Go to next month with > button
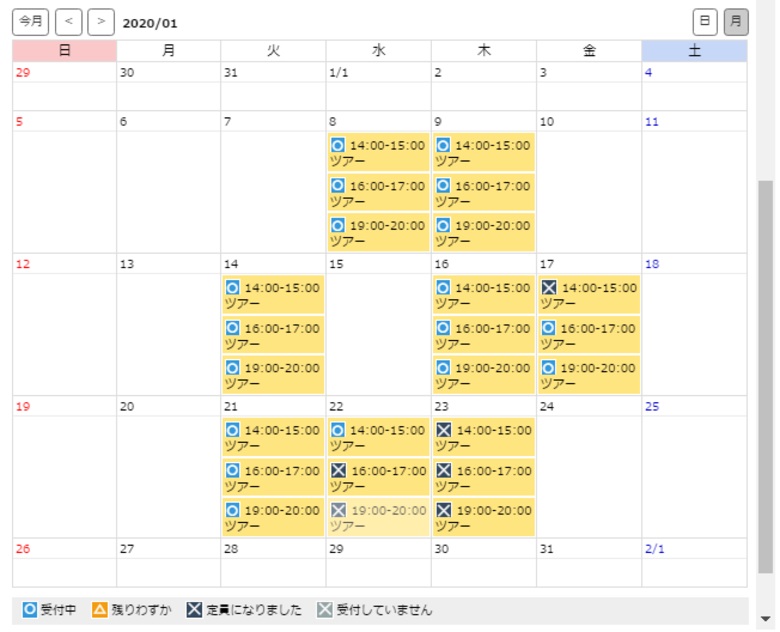This screenshot has width=780, height=632. pos(100,21)
